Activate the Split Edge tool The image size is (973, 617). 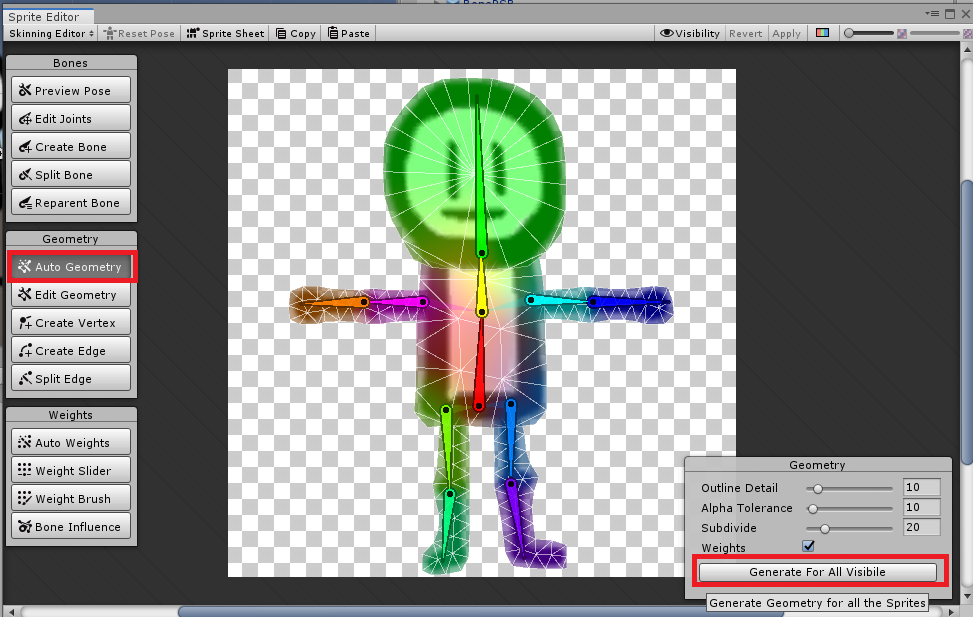coord(71,378)
